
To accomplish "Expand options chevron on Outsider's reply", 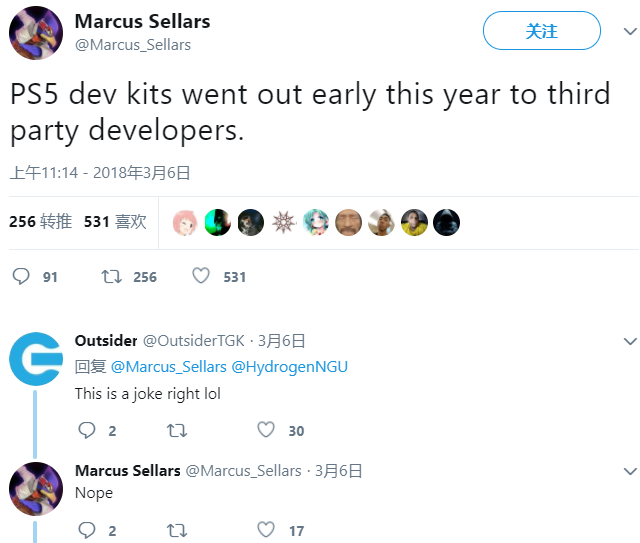I will [x=629, y=342].
